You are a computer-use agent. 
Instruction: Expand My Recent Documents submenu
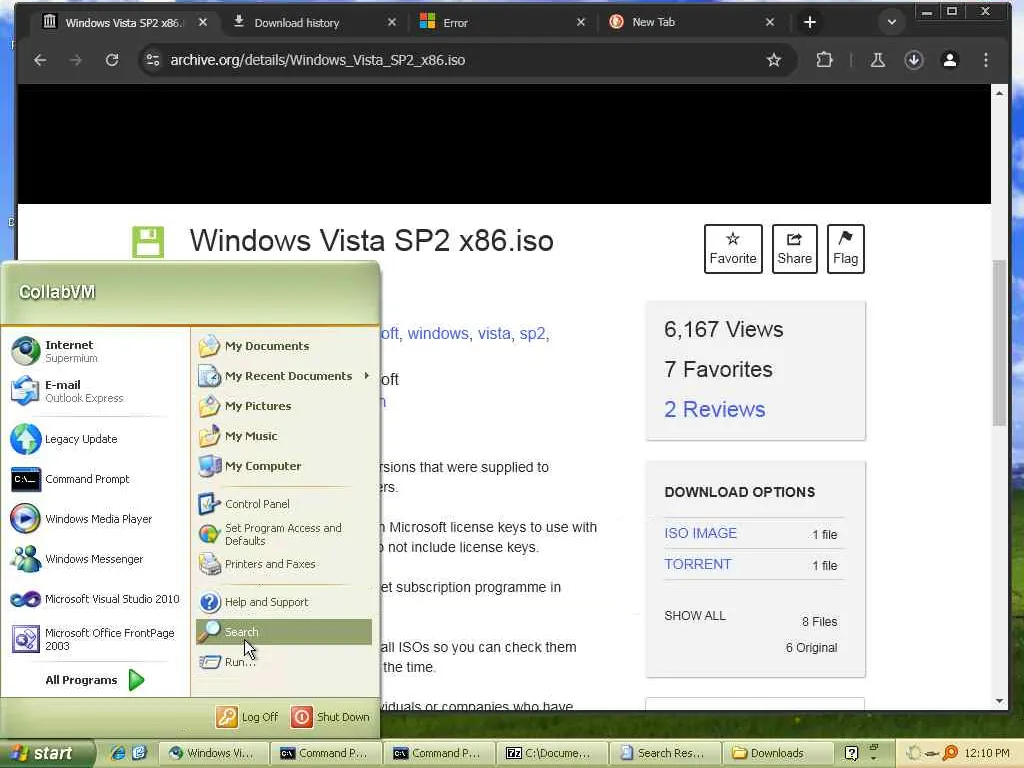[x=283, y=376]
